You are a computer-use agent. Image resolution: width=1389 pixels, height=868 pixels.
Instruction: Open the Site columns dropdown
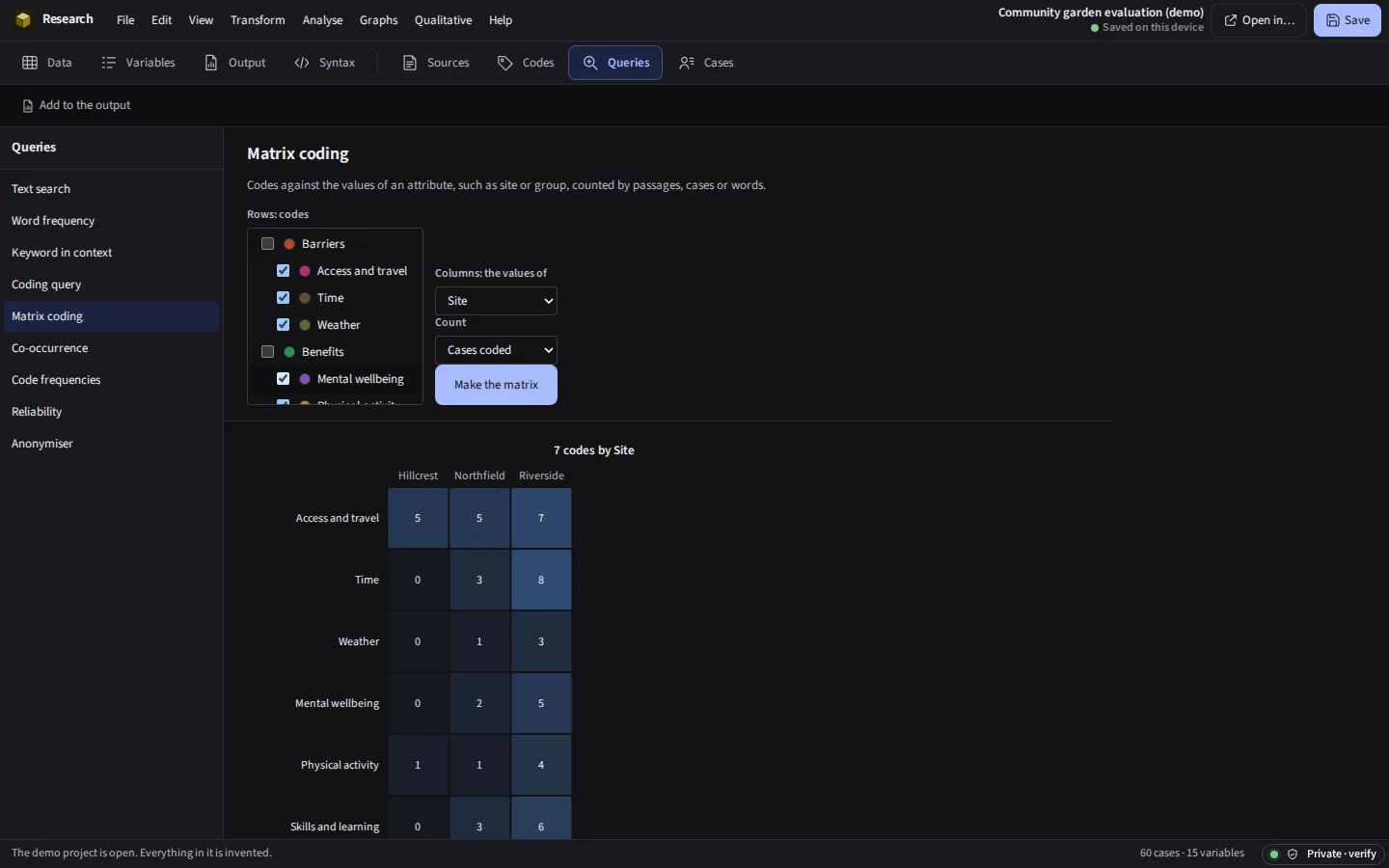[496, 301]
